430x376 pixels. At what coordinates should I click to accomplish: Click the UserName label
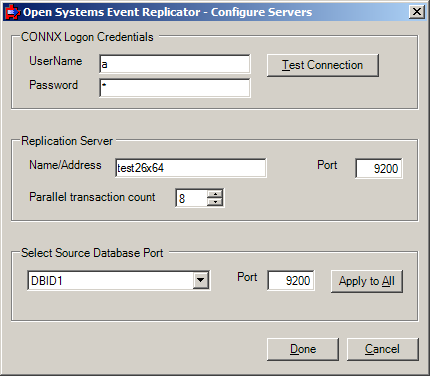(x=56, y=61)
